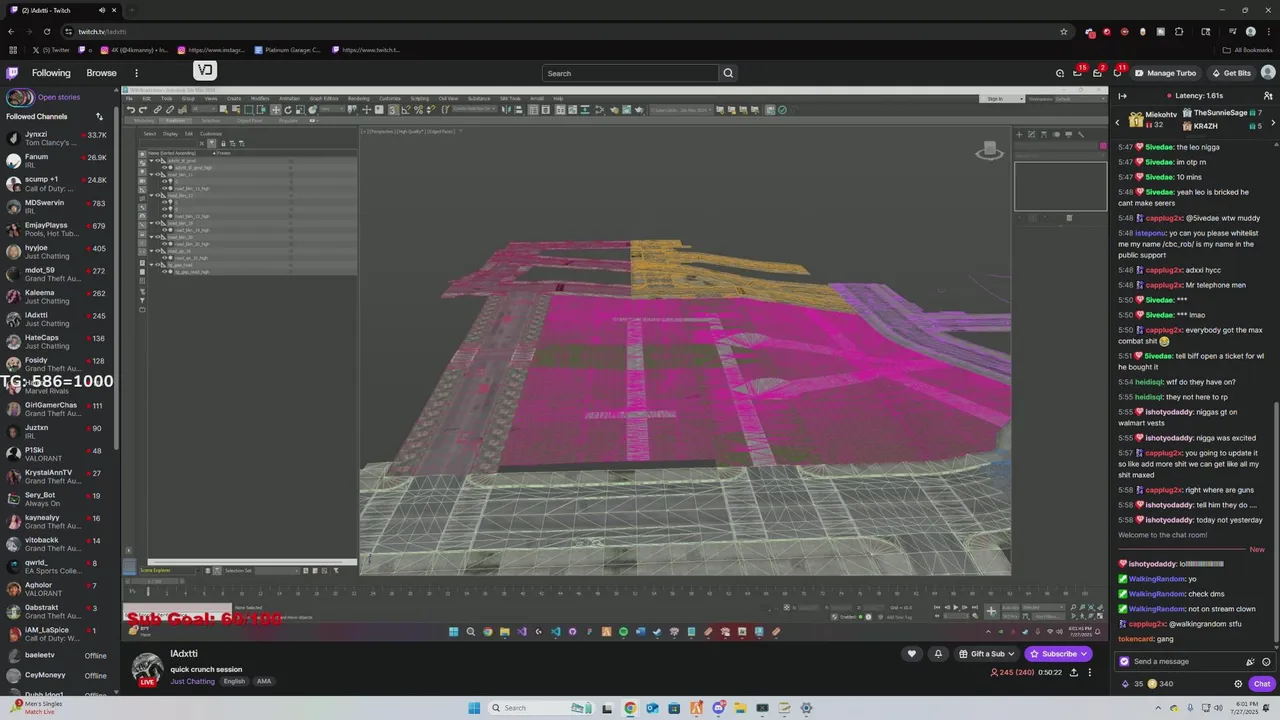
Task: Click the Redo arrow in 3ds Max toolbar
Action: coord(143,110)
